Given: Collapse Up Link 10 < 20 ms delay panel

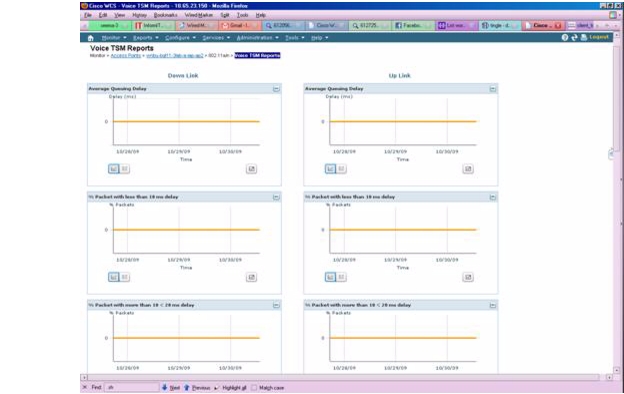Looking at the screenshot, I should pos(493,305).
